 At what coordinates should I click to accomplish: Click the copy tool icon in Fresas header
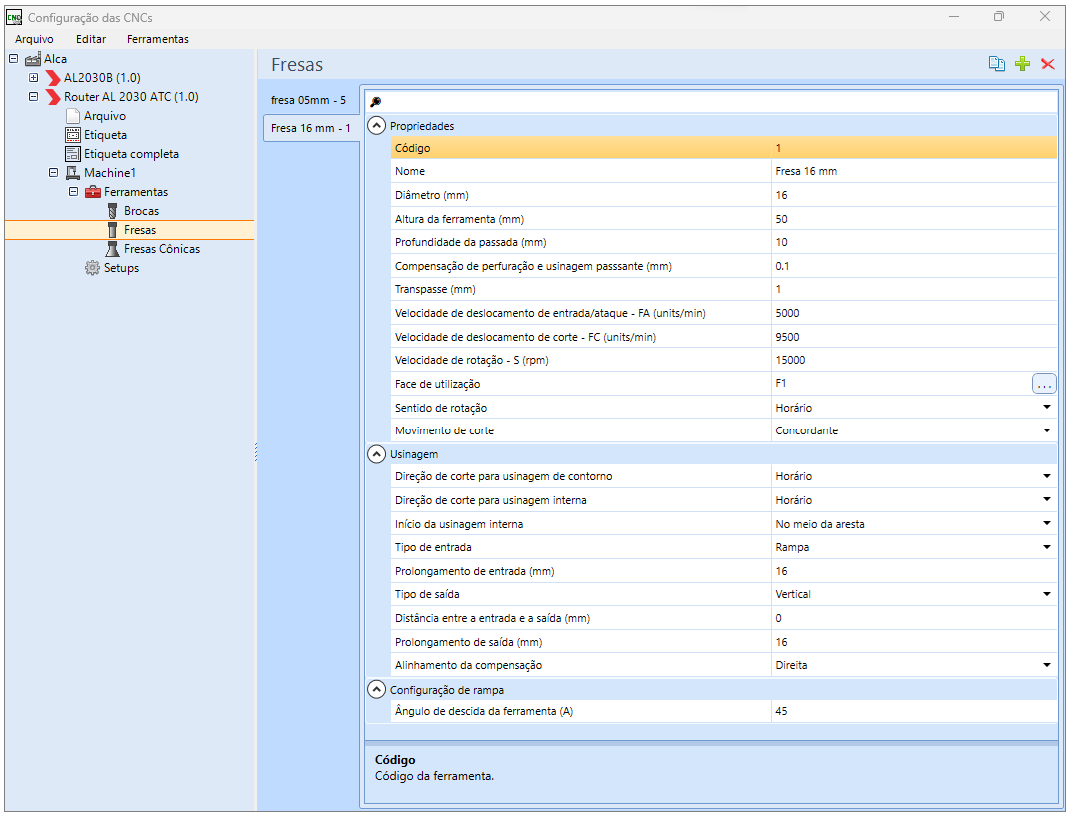[x=996, y=64]
